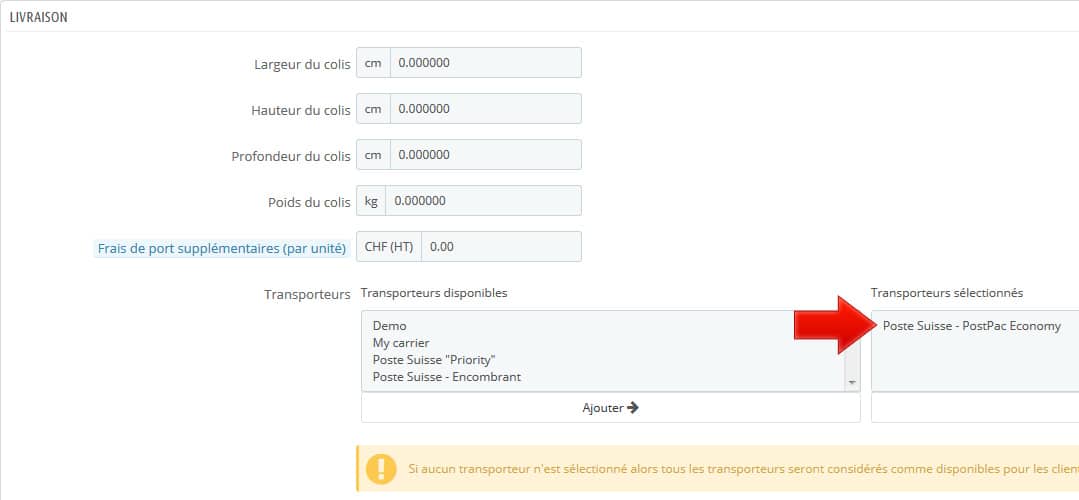1079x500 pixels.
Task: Click the remove button under selected carriers
Action: [x=975, y=408]
